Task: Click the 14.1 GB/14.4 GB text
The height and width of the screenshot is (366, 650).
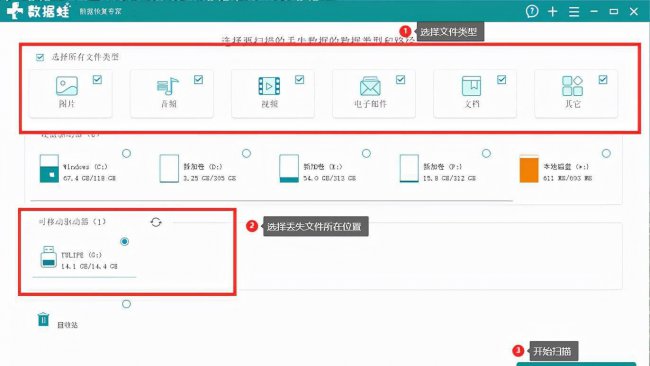Action: click(89, 266)
